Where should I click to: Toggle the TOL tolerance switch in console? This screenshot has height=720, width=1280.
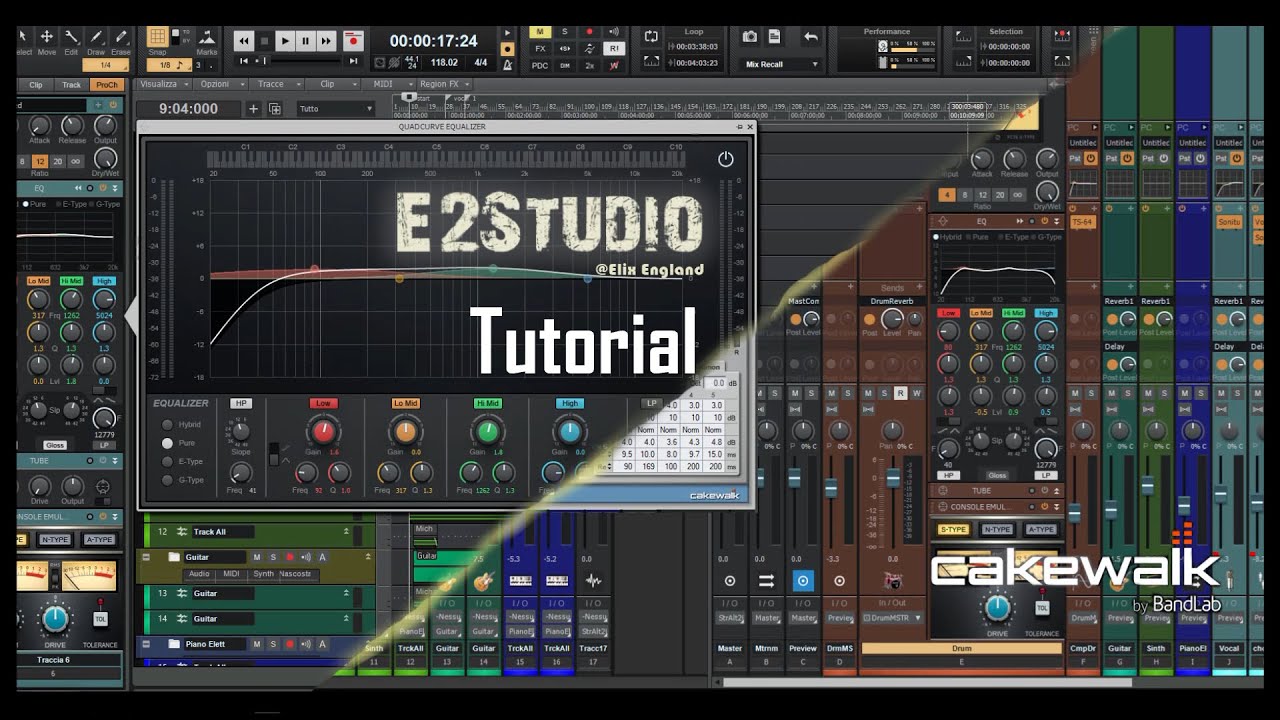pyautogui.click(x=1042, y=607)
